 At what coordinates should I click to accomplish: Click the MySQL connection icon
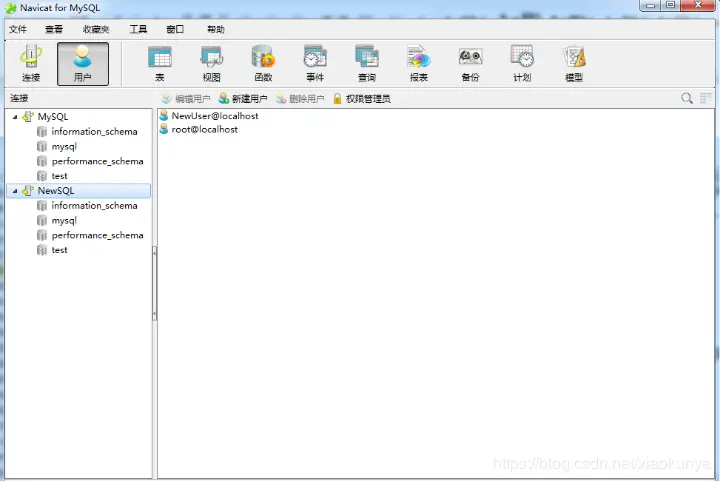(x=28, y=117)
